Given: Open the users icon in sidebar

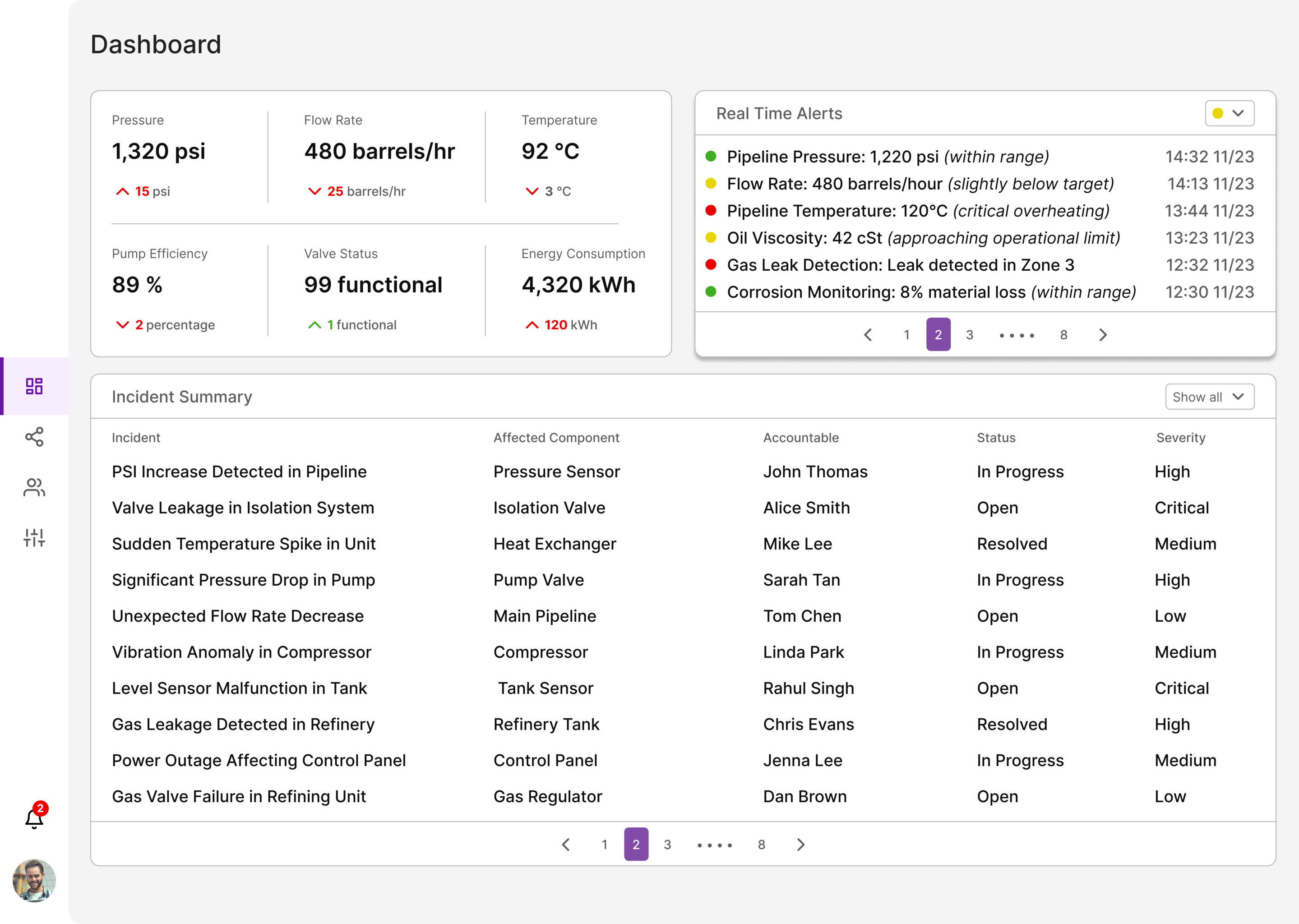Looking at the screenshot, I should (34, 487).
